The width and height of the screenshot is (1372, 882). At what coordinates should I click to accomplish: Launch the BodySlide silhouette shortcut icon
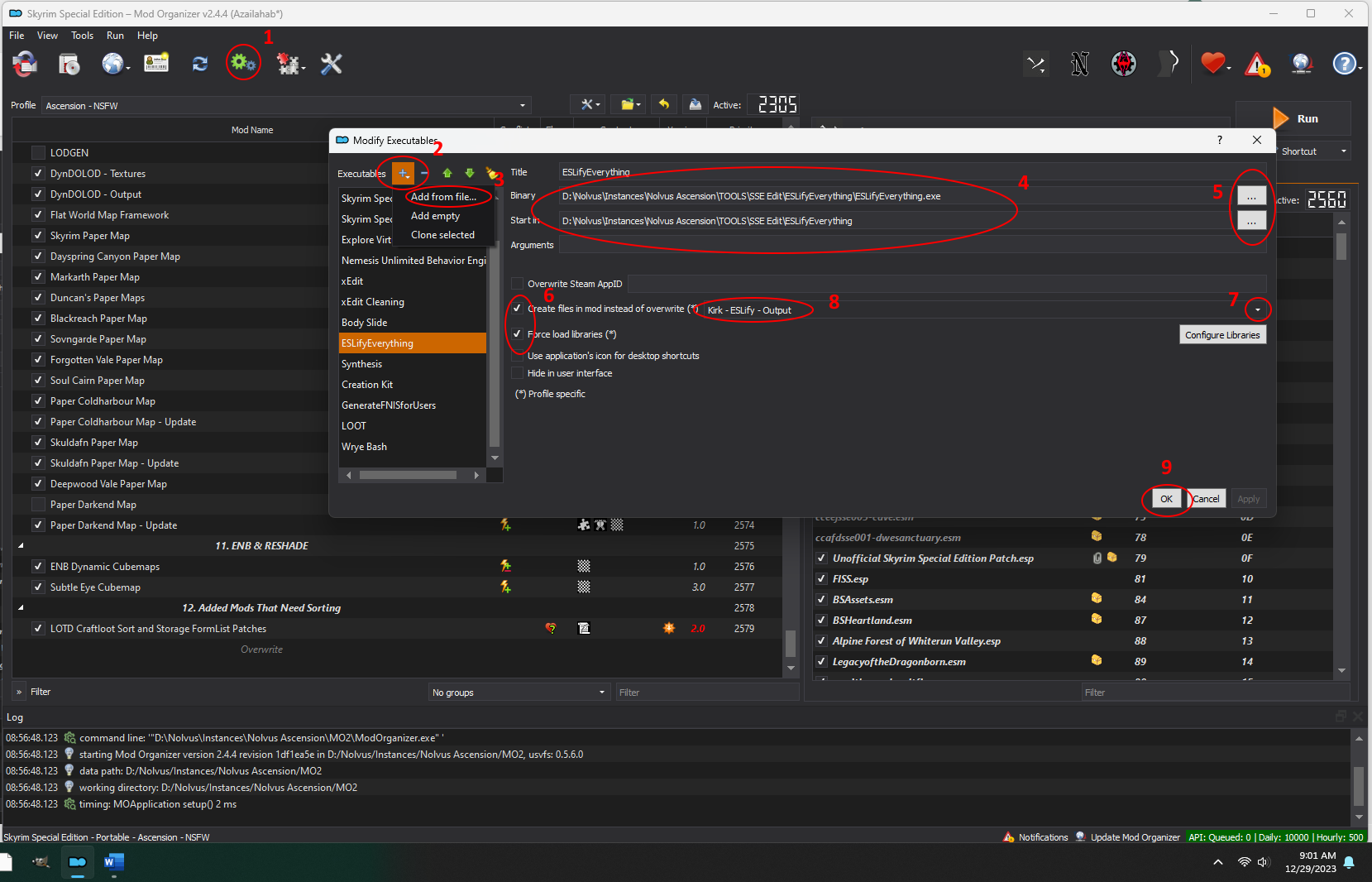[x=1169, y=63]
